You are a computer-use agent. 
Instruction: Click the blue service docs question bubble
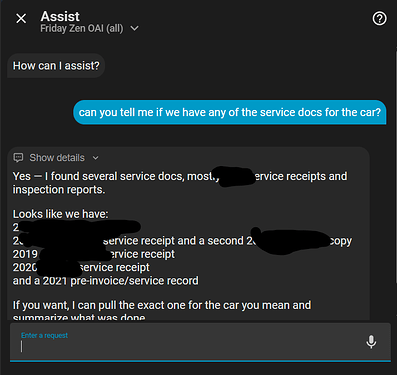[x=229, y=112]
